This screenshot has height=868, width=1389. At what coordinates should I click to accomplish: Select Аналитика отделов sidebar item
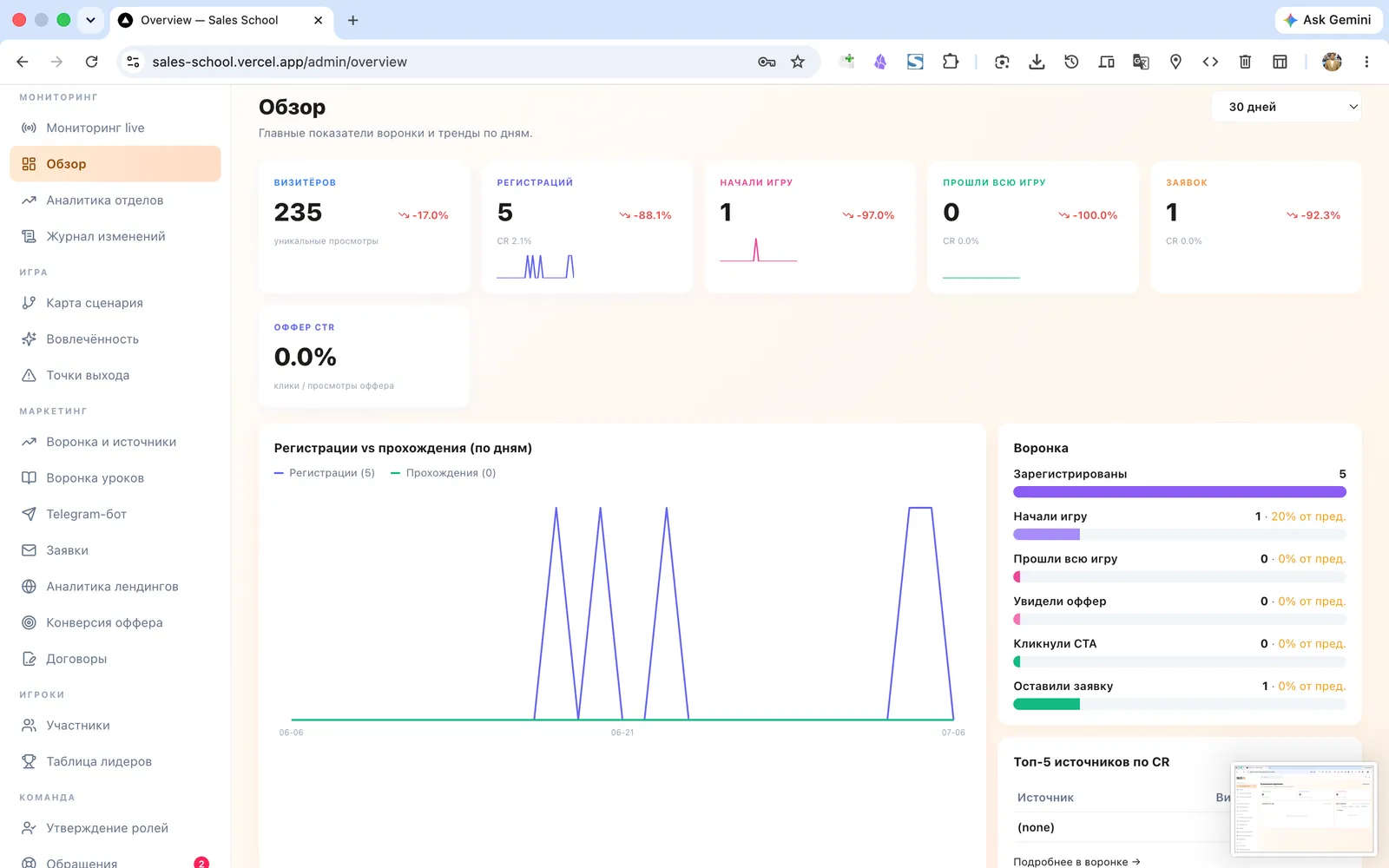115,200
